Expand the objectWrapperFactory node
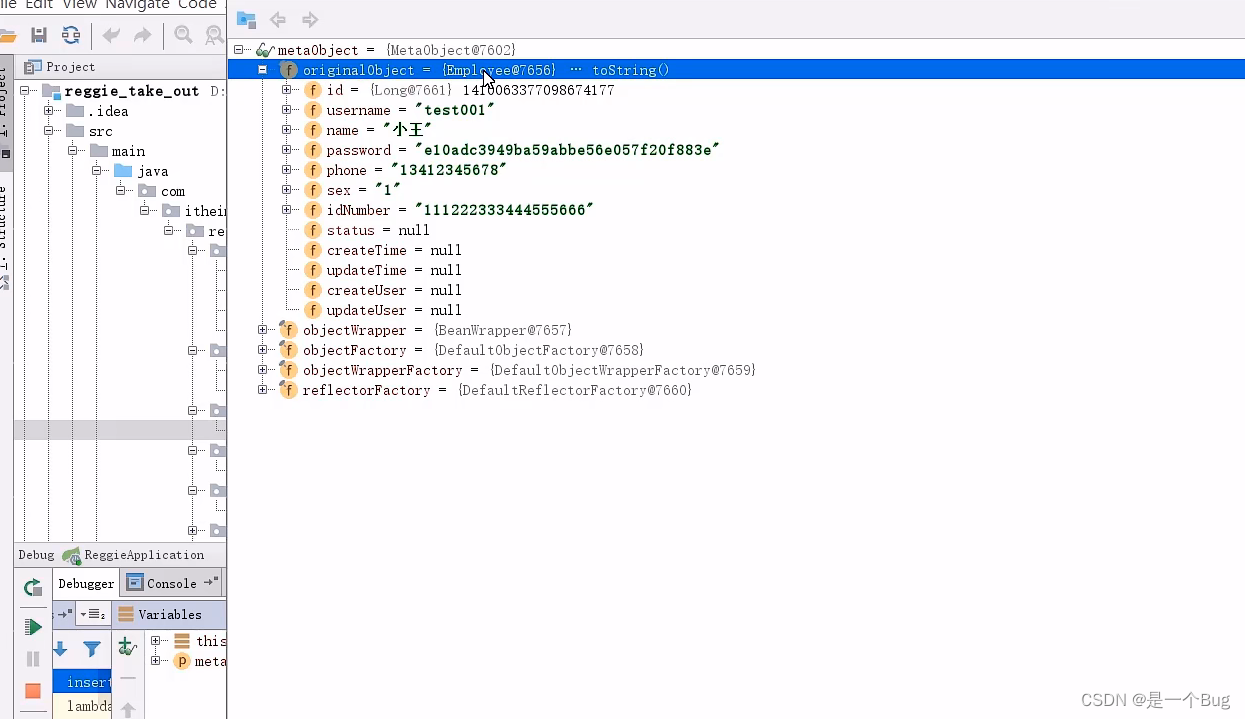The height and width of the screenshot is (719, 1245). click(x=262, y=370)
